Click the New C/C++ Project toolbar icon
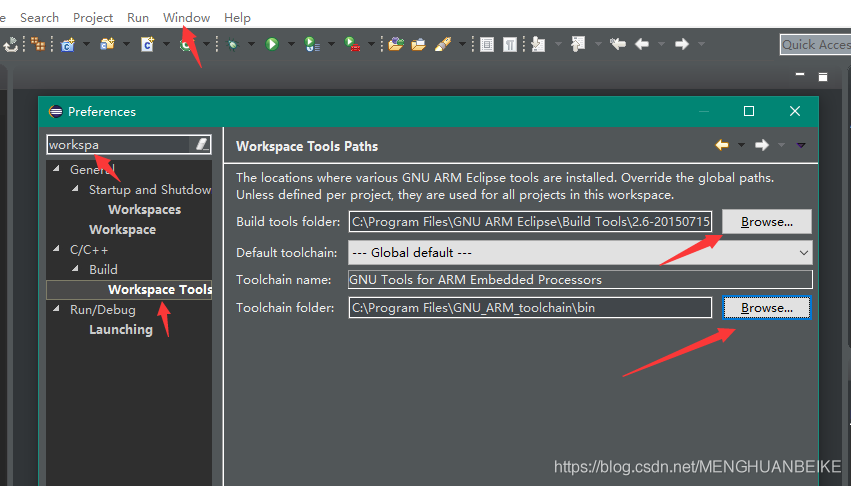 tap(68, 44)
